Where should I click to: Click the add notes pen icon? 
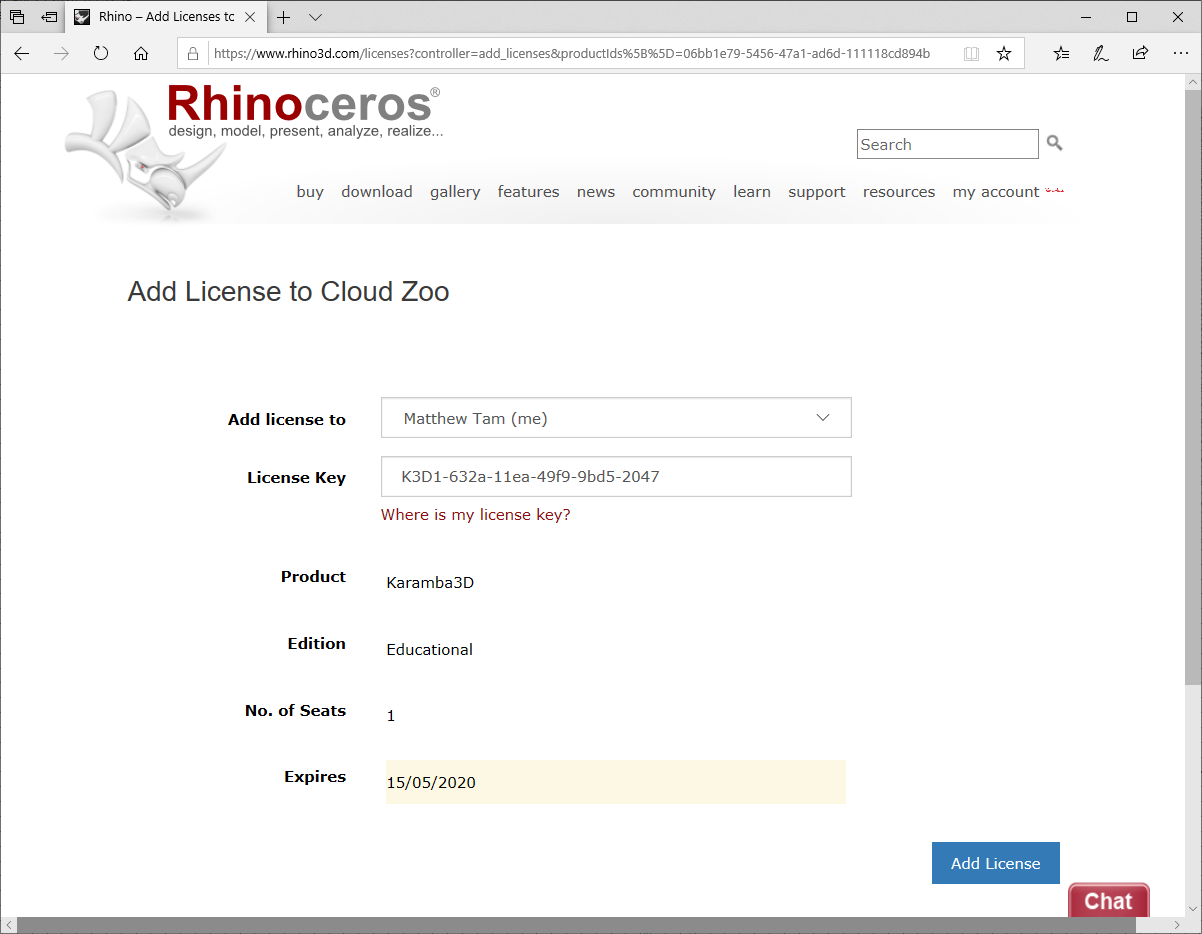pos(1100,54)
